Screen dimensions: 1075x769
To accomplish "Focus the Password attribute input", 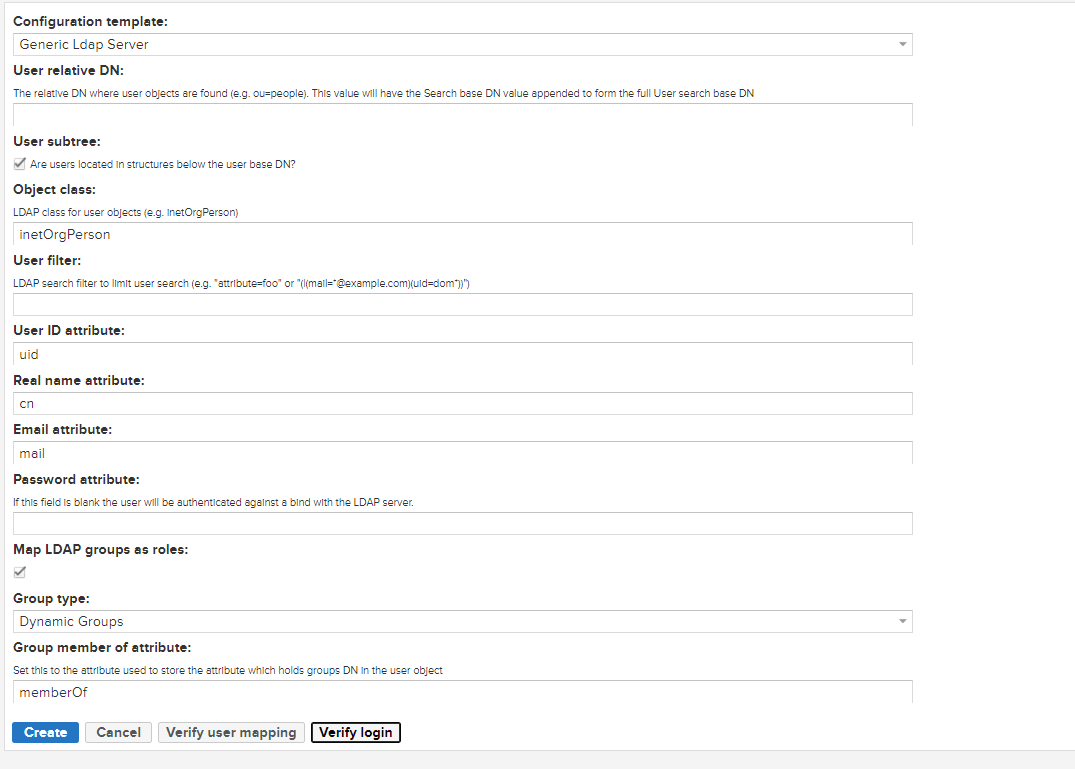I will (462, 523).
